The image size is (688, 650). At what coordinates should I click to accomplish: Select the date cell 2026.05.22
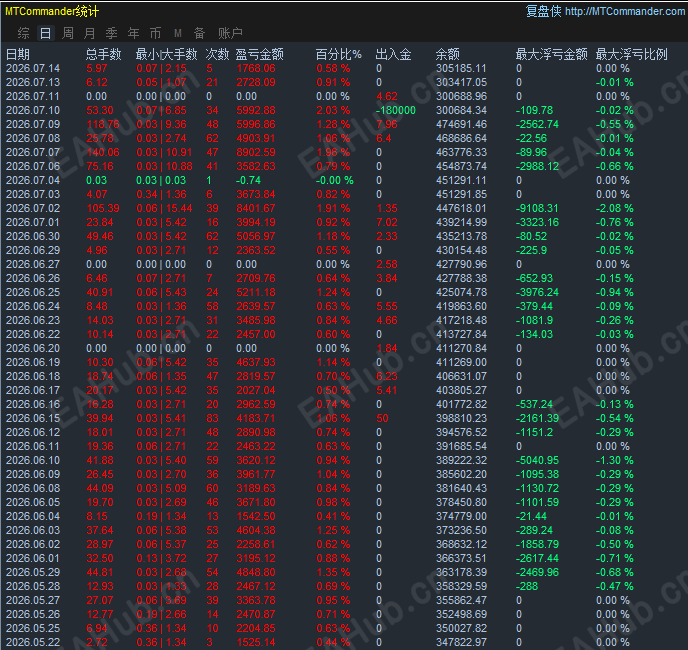coord(33,642)
